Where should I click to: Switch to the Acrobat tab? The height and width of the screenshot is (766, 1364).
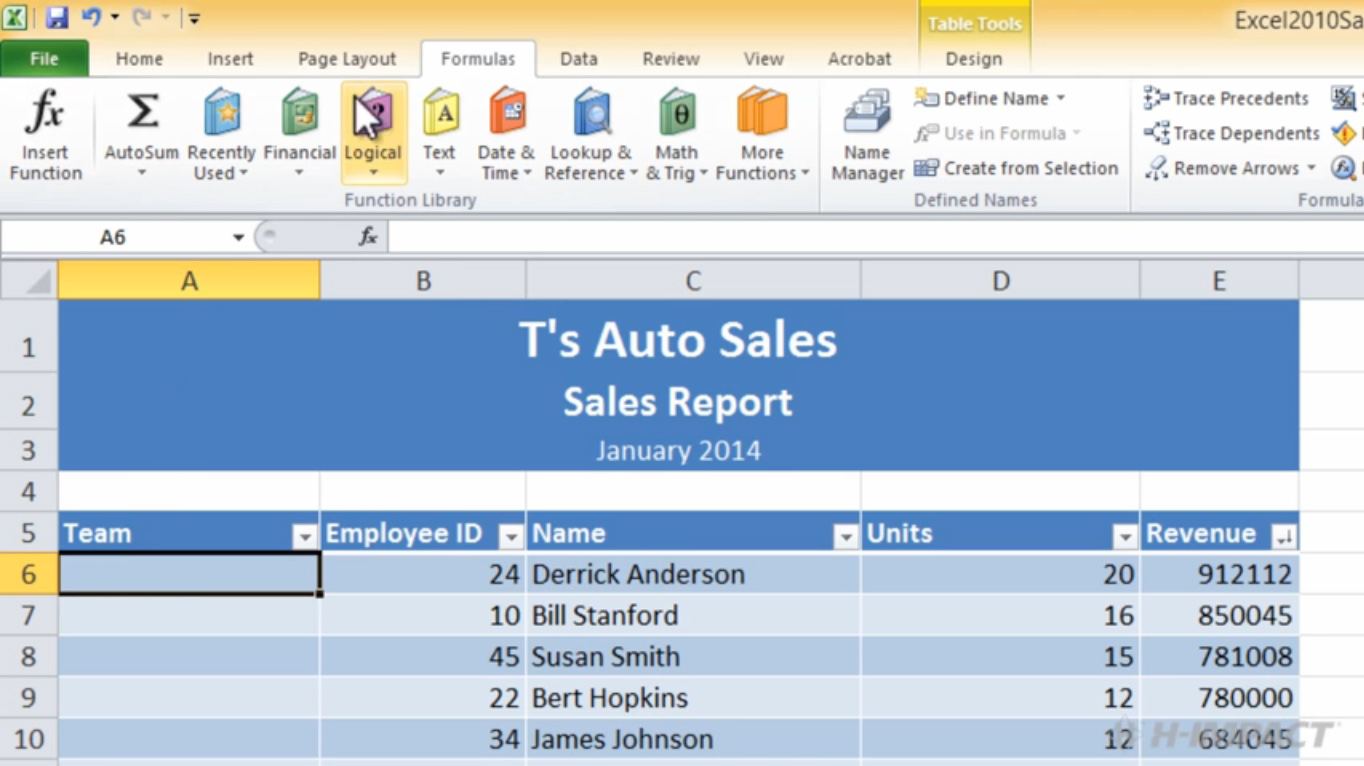tap(859, 59)
